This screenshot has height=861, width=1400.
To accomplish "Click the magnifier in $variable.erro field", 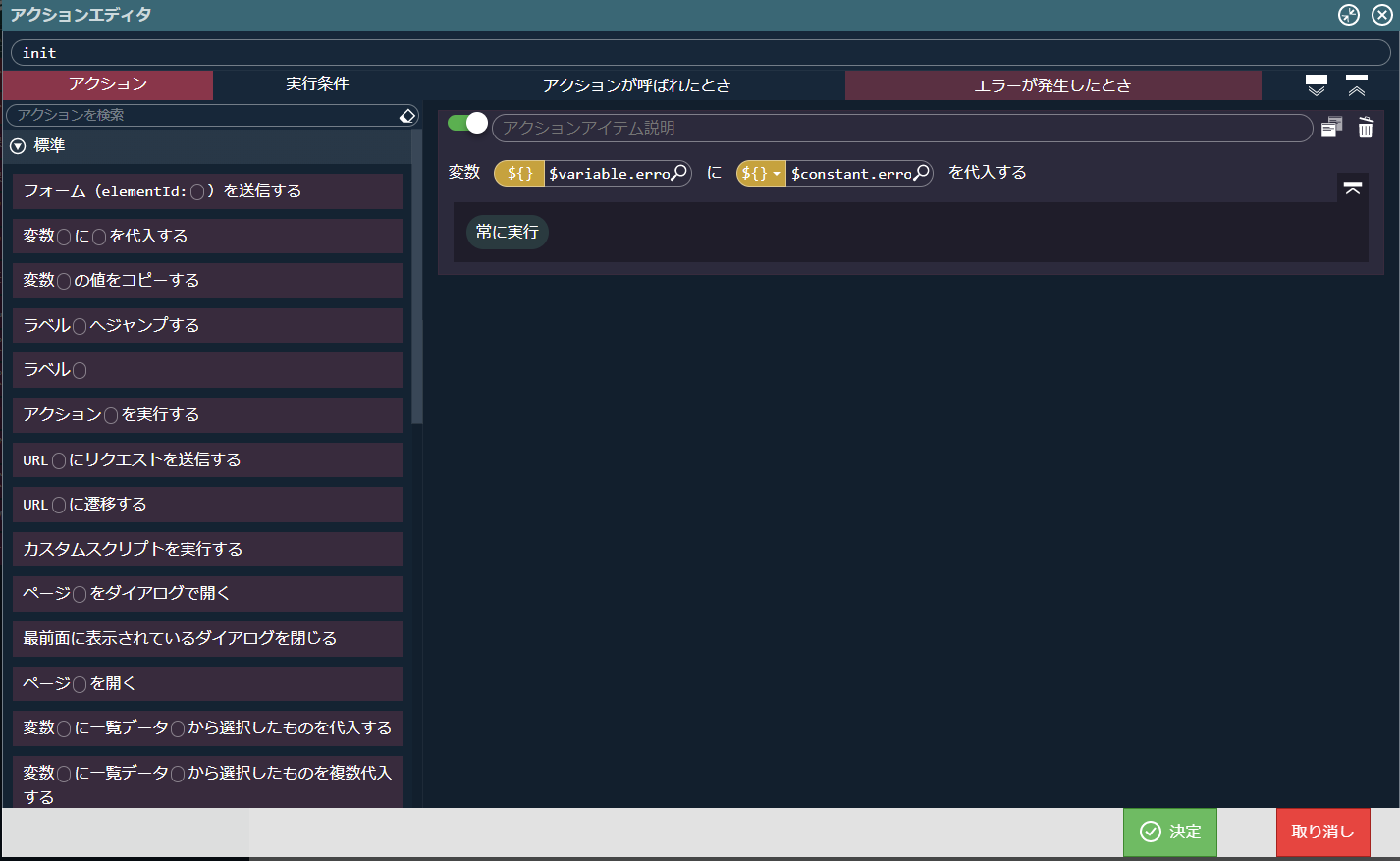I will click(678, 173).
